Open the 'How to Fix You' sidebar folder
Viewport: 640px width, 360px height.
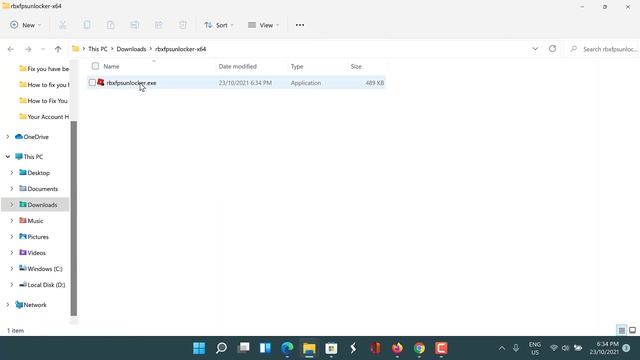coord(44,101)
